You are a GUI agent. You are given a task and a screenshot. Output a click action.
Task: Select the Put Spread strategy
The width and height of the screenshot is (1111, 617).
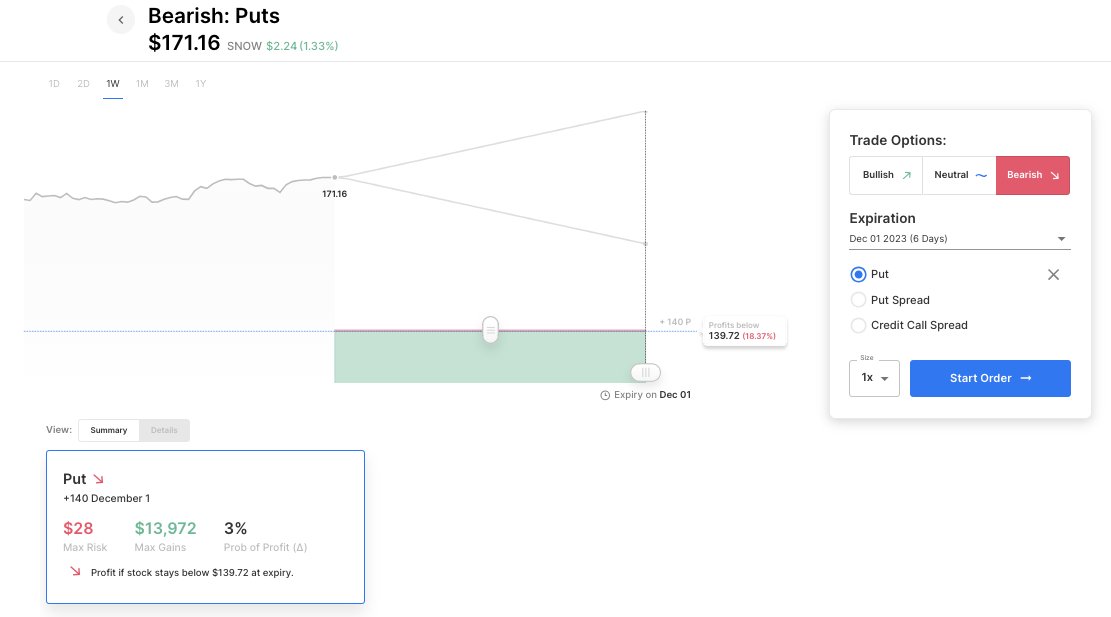(x=857, y=300)
